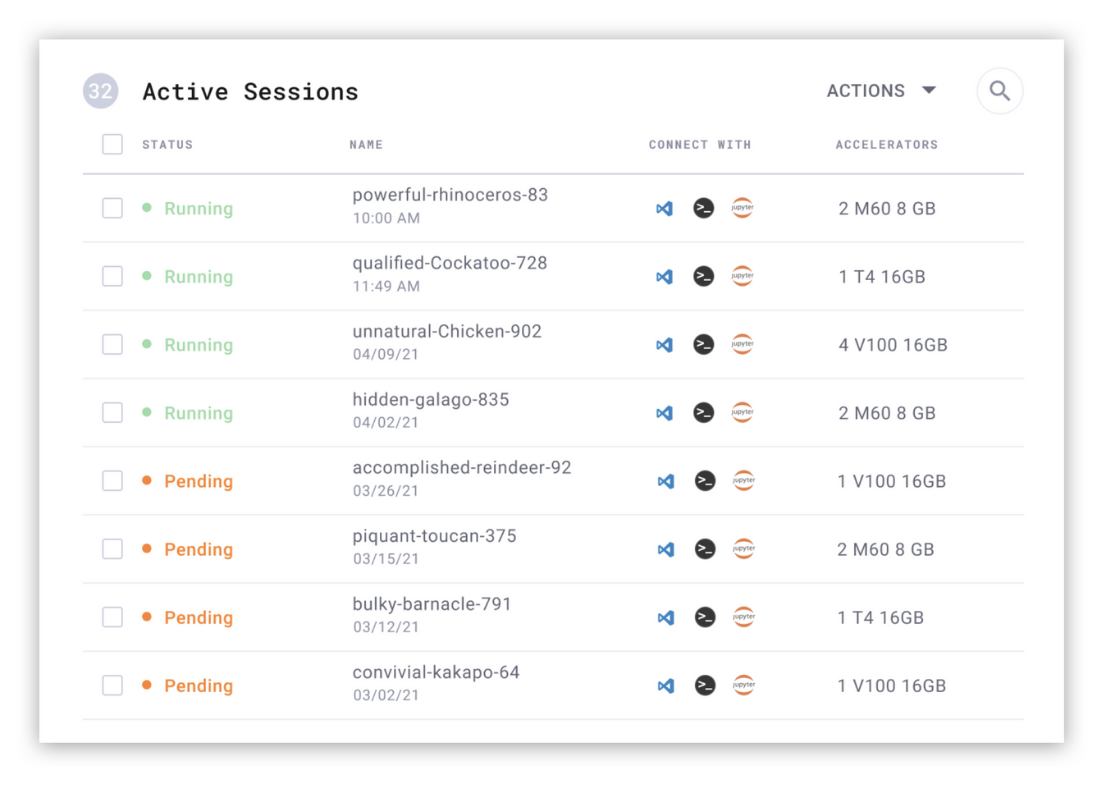Viewport: 1106px width, 786px height.
Task: Tick checkbox for piquant-toucan-375 session
Action: click(113, 549)
